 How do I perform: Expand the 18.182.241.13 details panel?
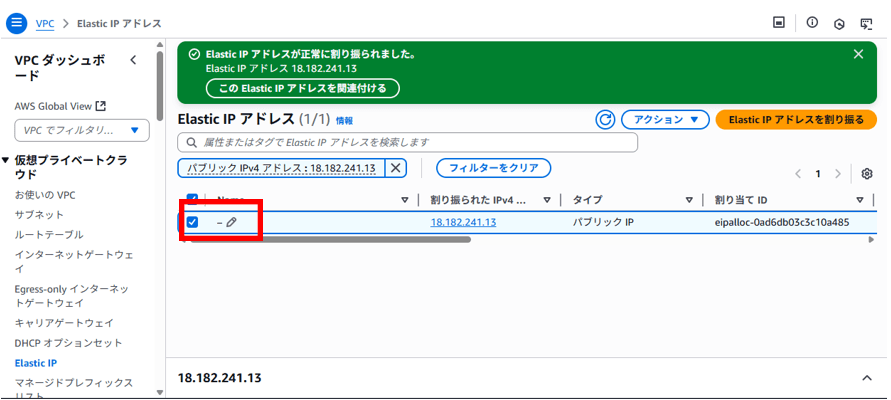pyautogui.click(x=866, y=378)
